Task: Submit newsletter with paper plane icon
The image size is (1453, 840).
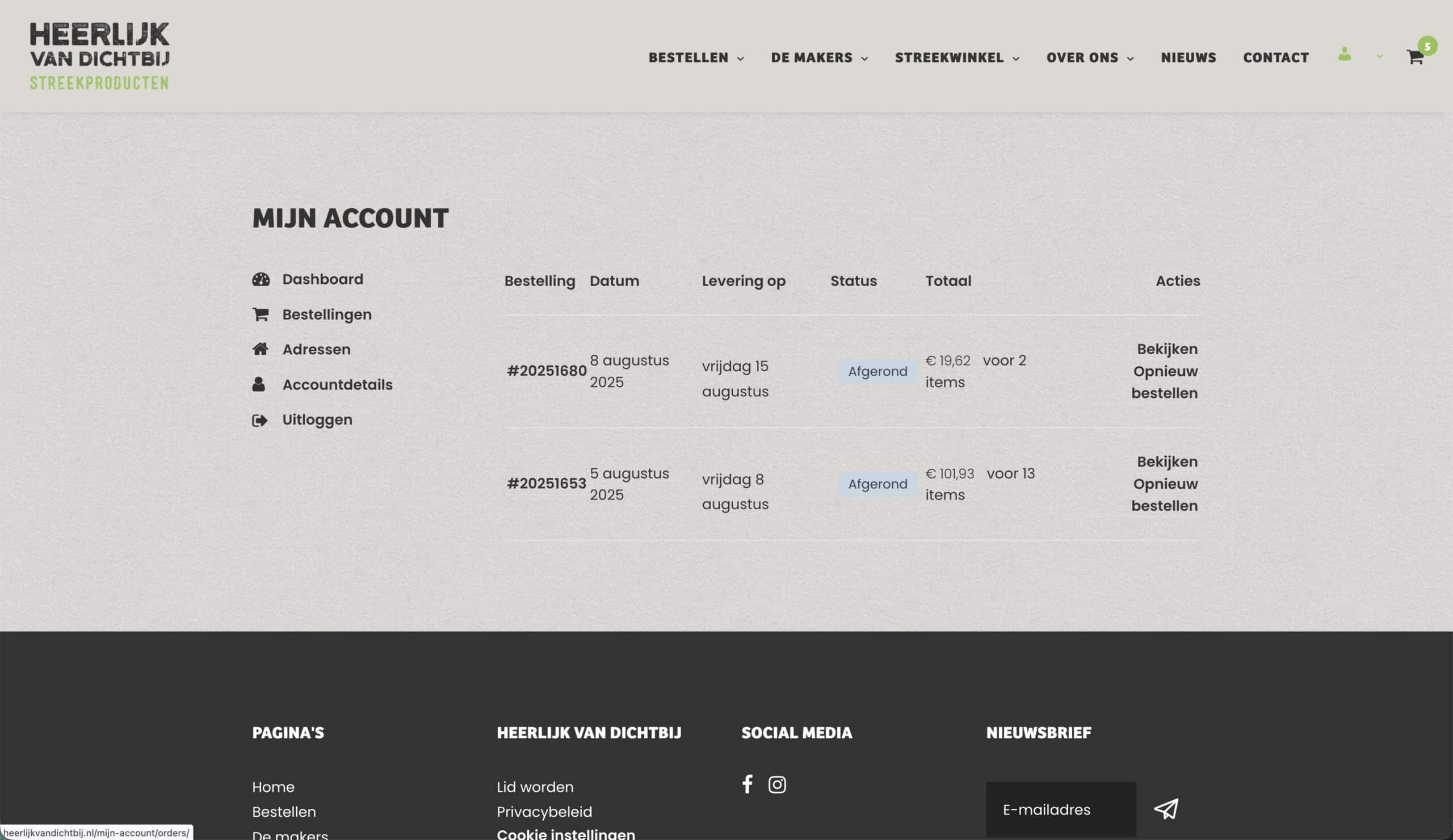Action: [1166, 809]
